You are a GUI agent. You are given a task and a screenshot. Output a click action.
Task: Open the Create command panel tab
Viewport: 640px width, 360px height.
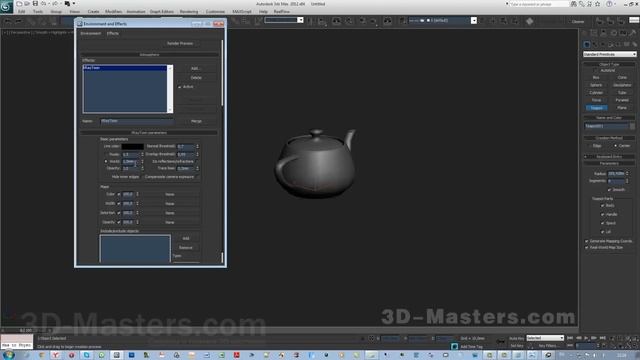[x=585, y=33]
